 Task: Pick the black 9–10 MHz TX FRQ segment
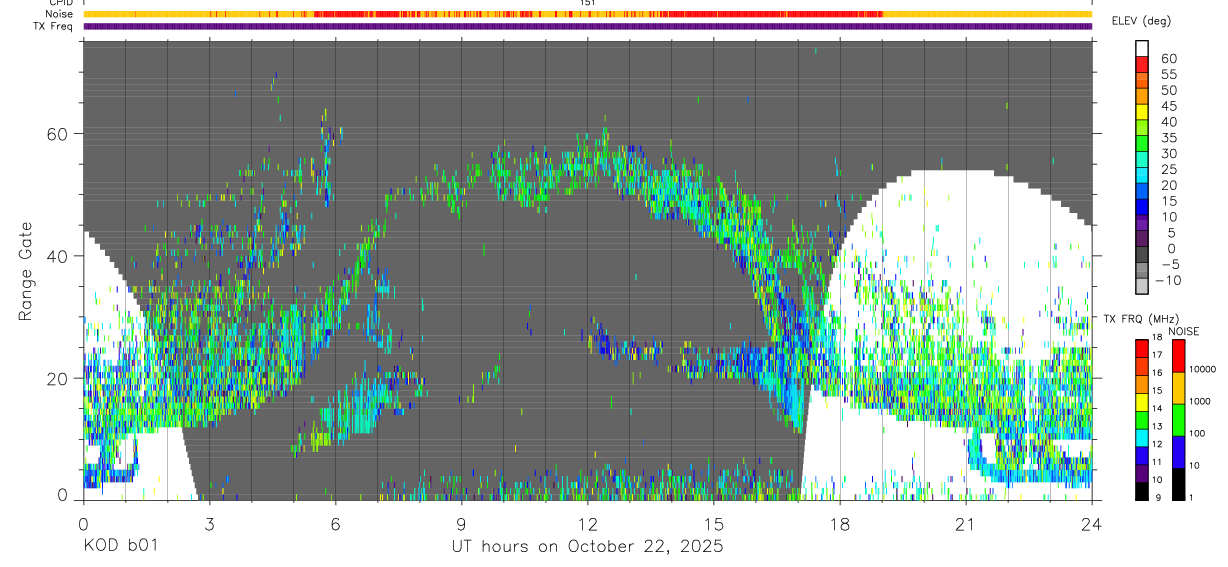tap(1142, 492)
